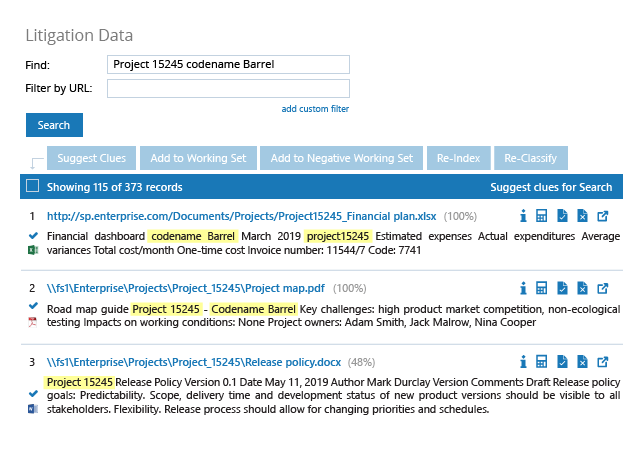Click document-X icon for Release policy.docx
Screen dimensions: 640x450
click(582, 362)
